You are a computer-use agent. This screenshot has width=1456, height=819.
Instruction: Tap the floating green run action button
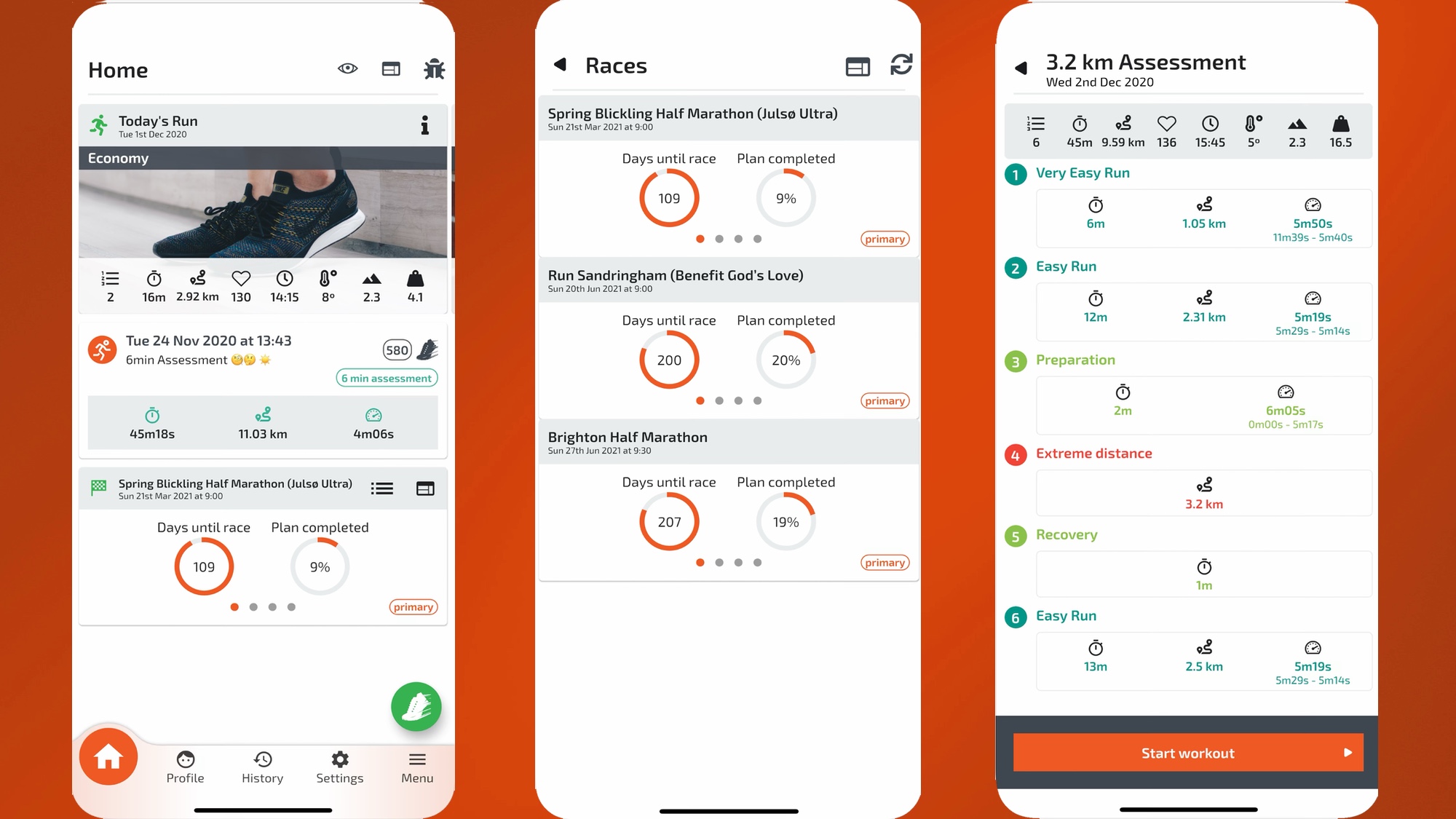pos(416,705)
